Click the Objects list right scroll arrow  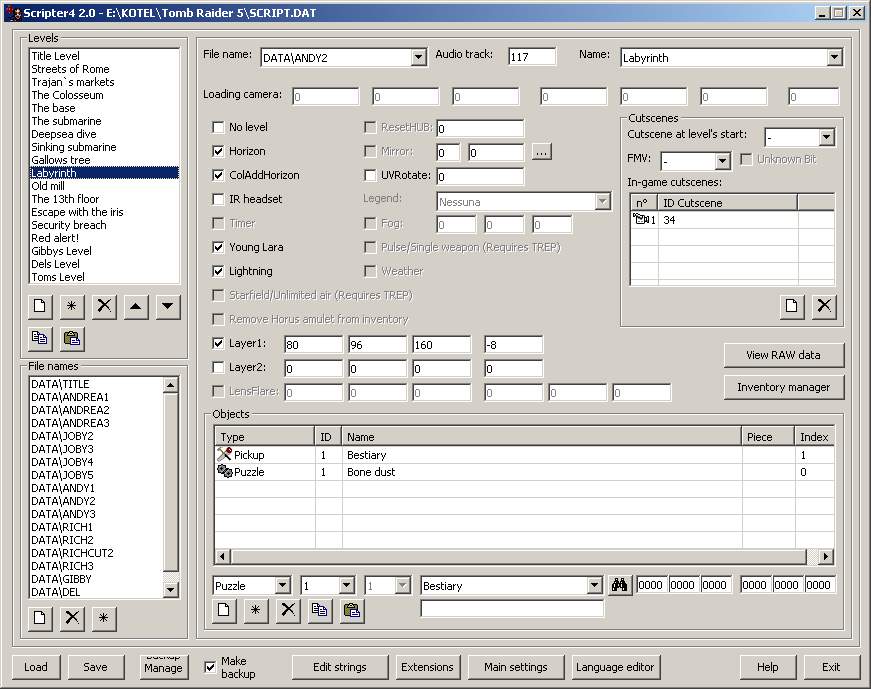click(x=826, y=556)
